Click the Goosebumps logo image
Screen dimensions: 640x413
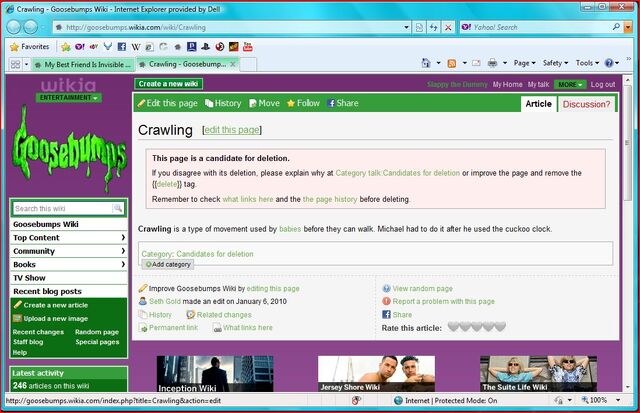pyautogui.click(x=69, y=149)
